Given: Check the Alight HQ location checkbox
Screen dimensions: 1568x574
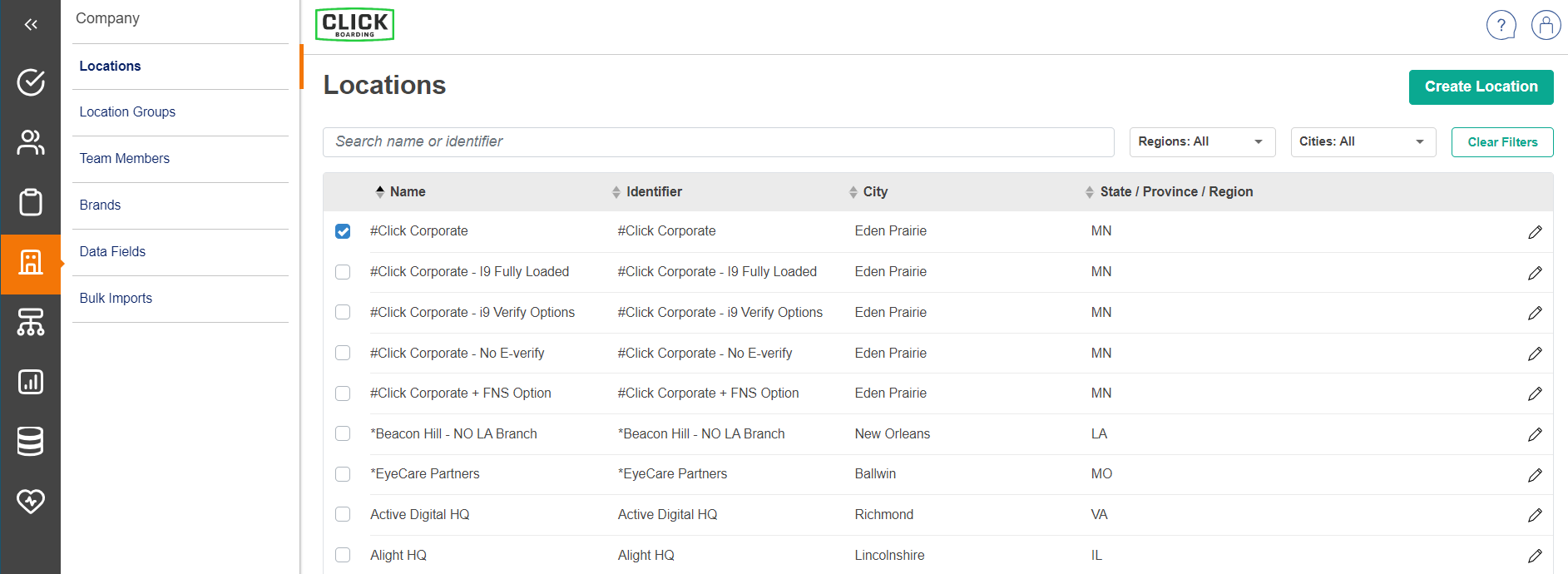Looking at the screenshot, I should 343,555.
